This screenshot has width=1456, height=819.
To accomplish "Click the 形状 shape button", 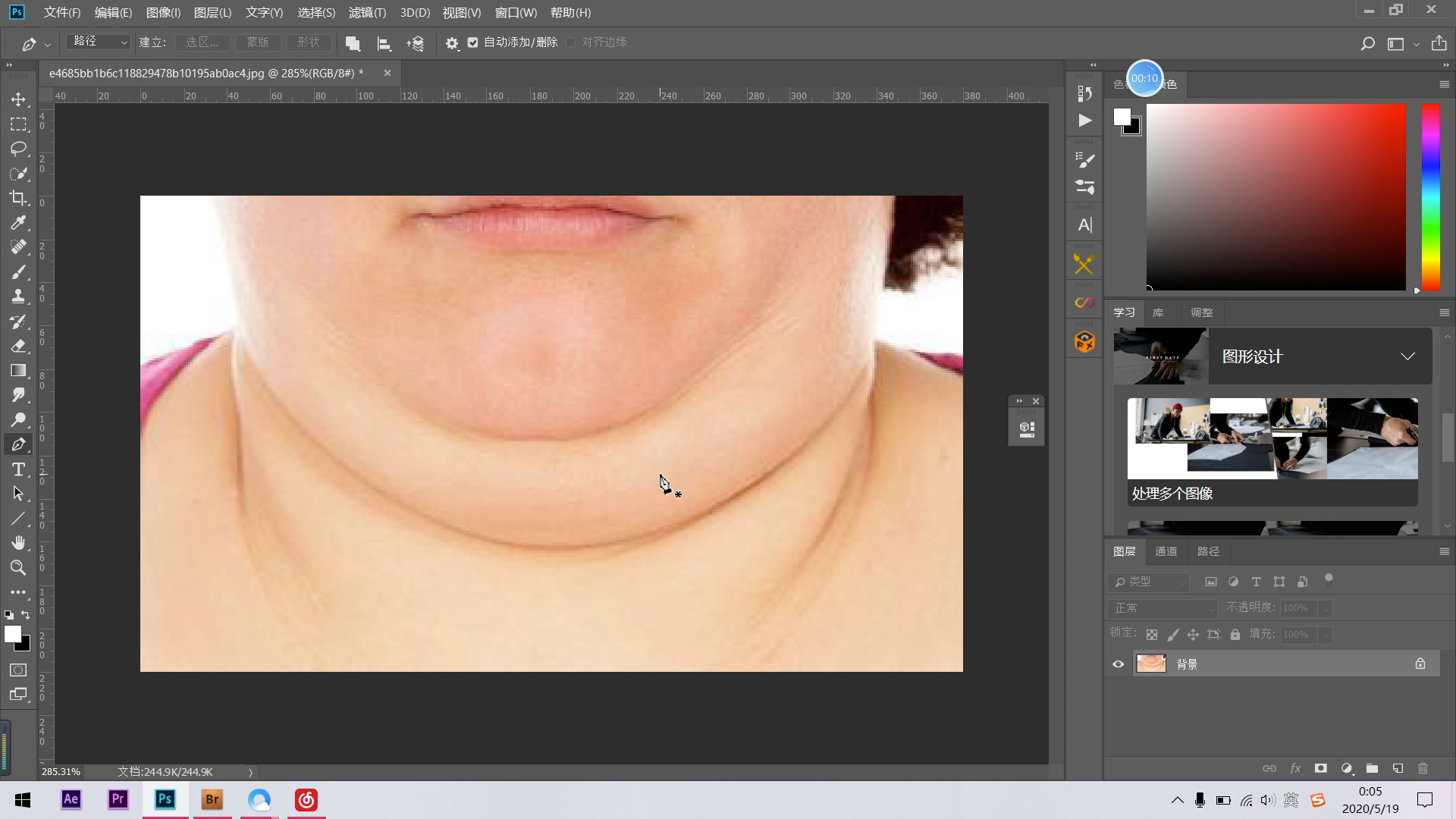I will [309, 42].
